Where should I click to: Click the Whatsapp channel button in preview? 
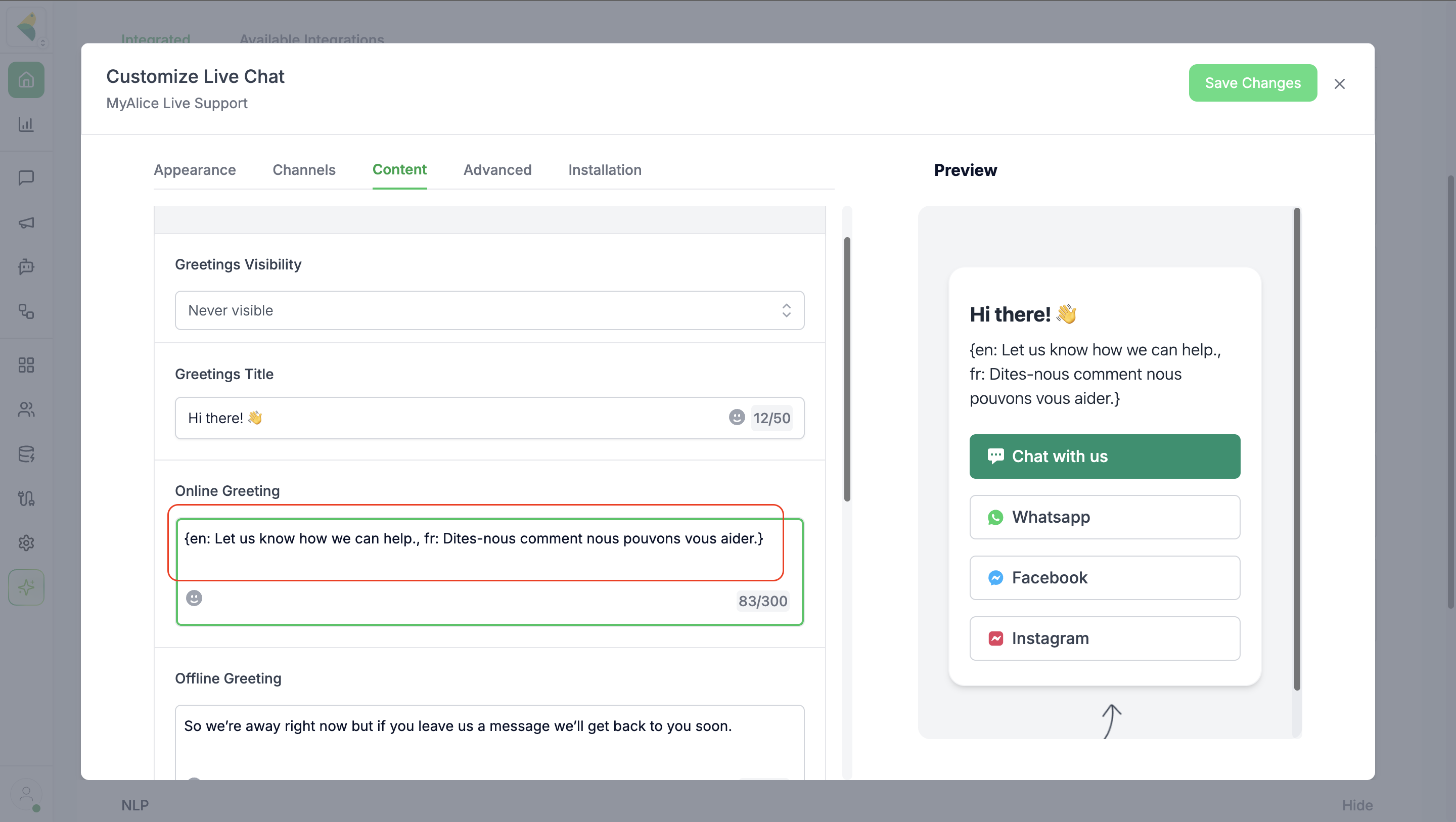pyautogui.click(x=1105, y=517)
